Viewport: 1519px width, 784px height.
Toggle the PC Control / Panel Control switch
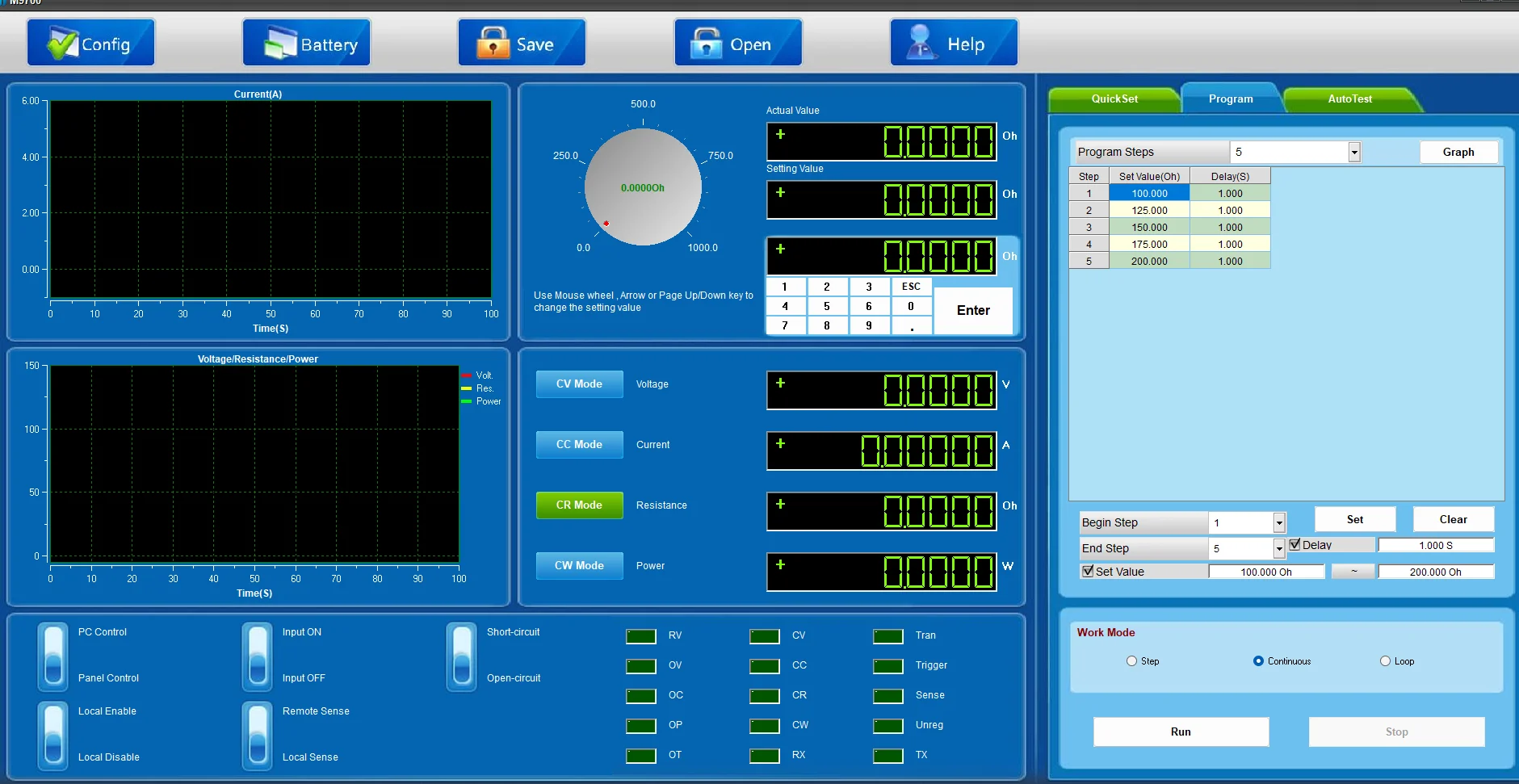click(x=53, y=656)
